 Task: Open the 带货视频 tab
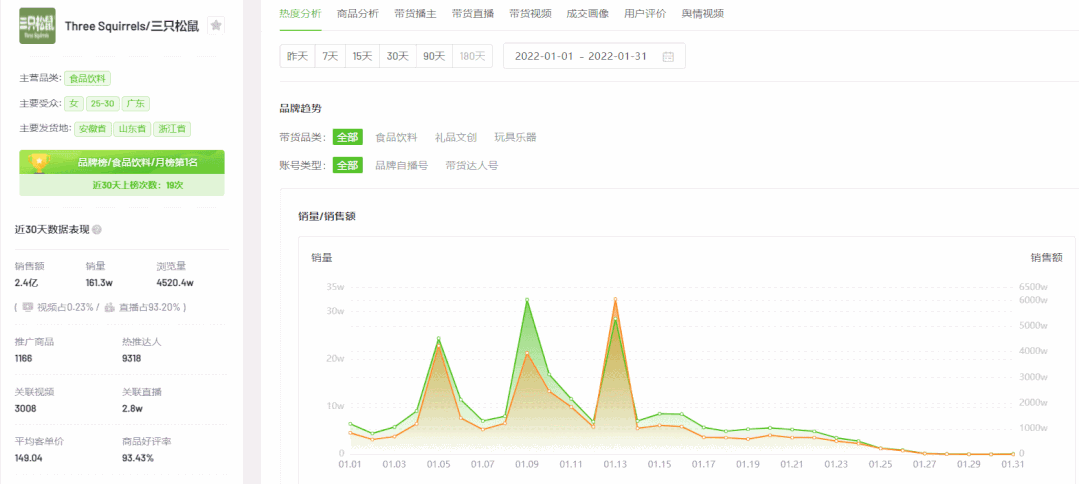tap(530, 13)
